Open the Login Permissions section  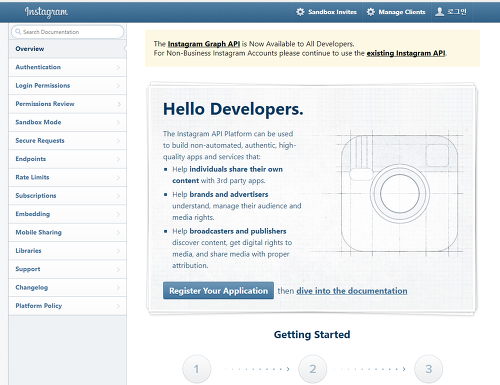point(67,85)
